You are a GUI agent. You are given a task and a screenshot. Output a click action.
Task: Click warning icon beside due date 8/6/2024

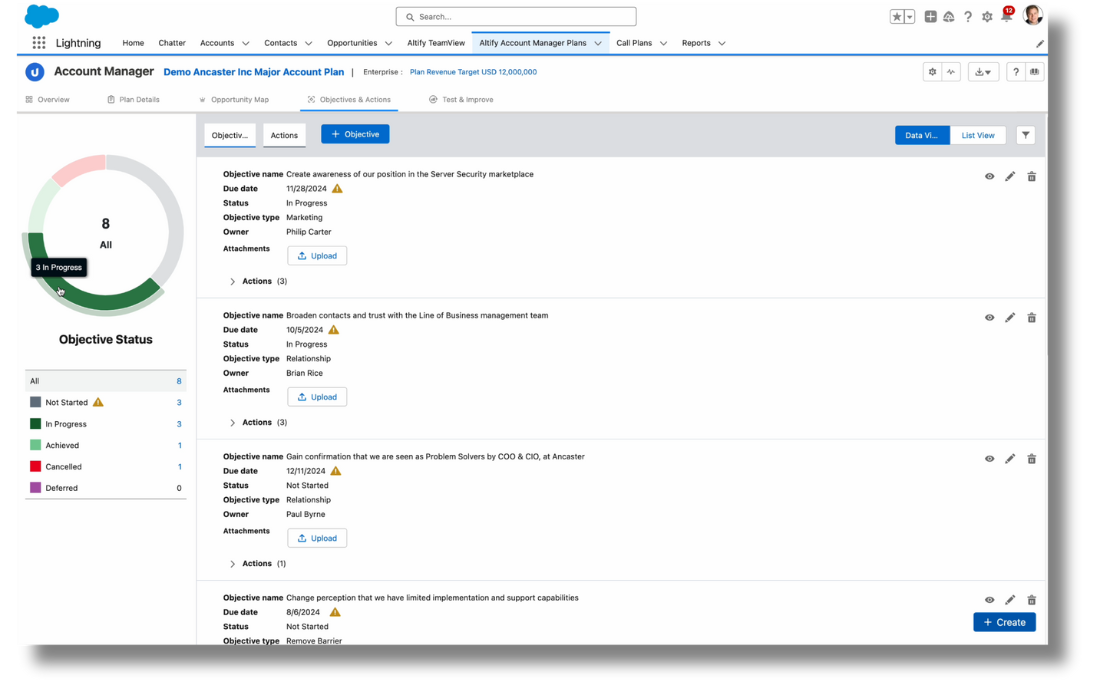335,612
